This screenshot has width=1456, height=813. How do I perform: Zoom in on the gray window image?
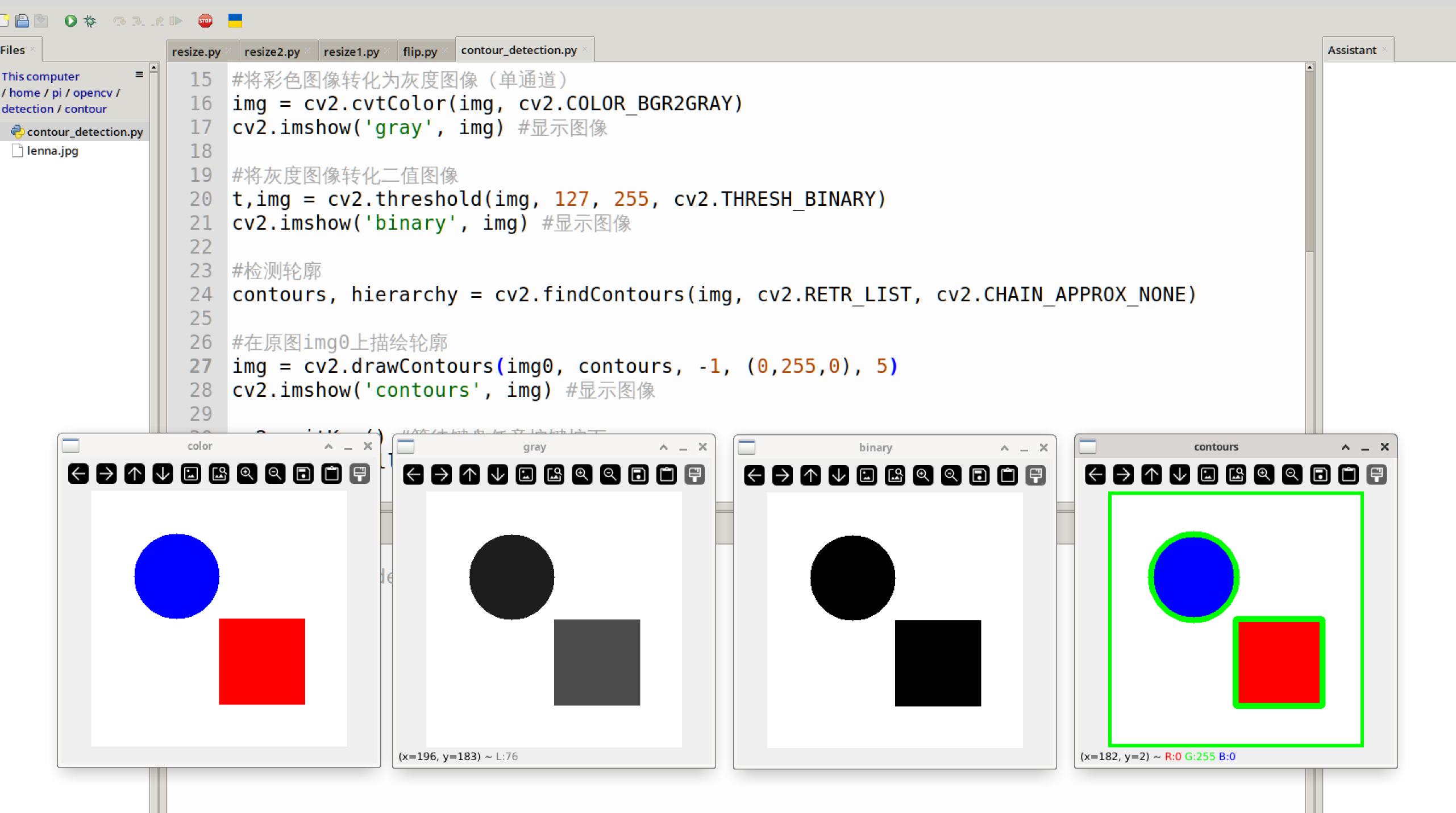[x=583, y=475]
